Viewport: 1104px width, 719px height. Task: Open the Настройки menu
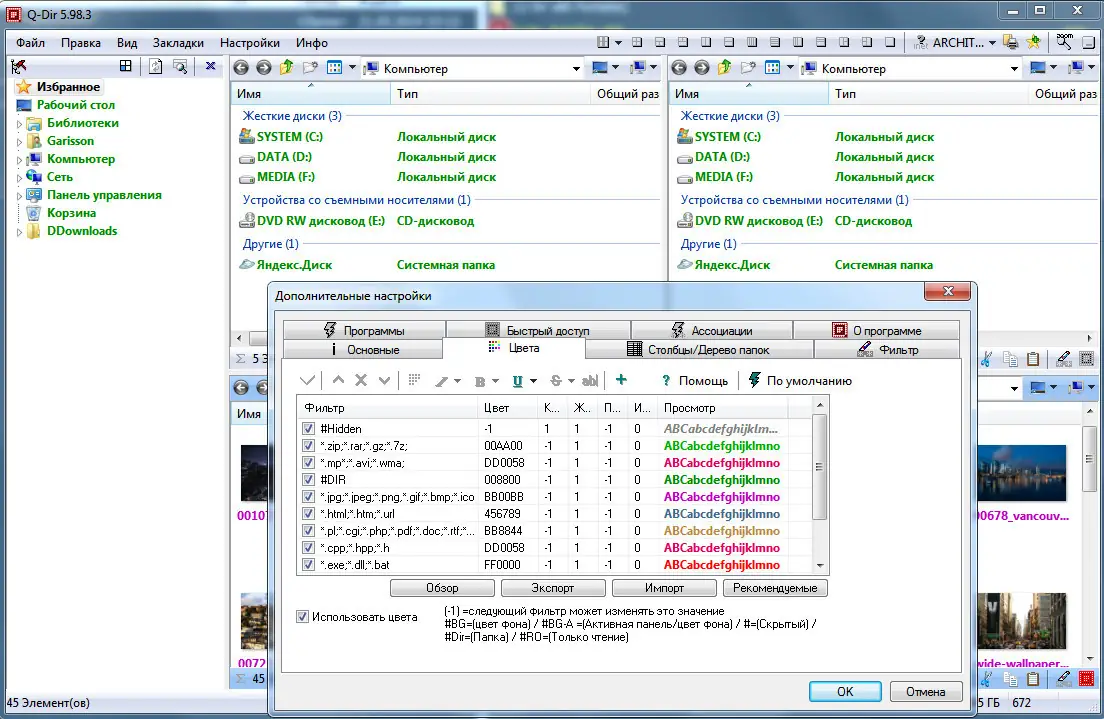pos(249,43)
